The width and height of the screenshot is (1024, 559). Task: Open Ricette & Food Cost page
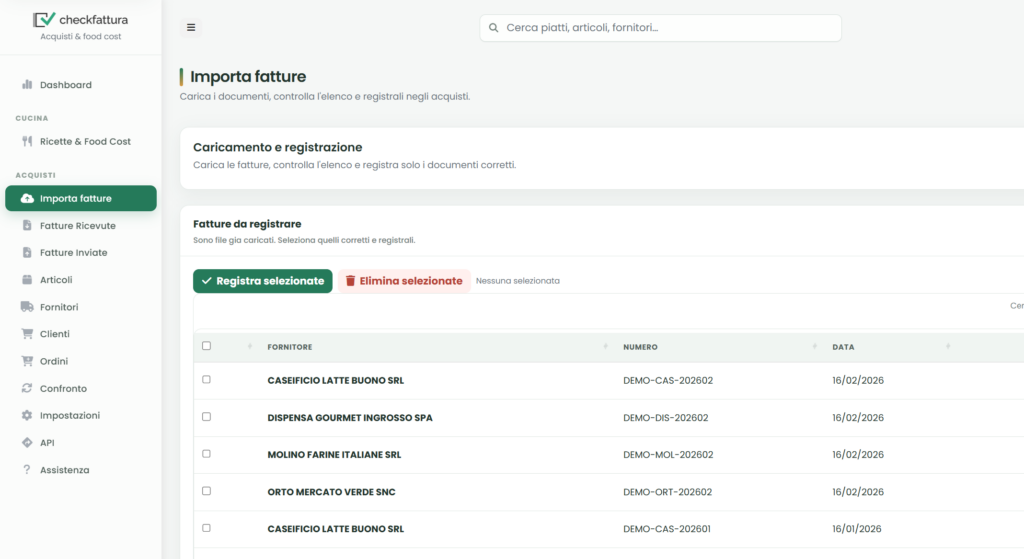coord(81,142)
